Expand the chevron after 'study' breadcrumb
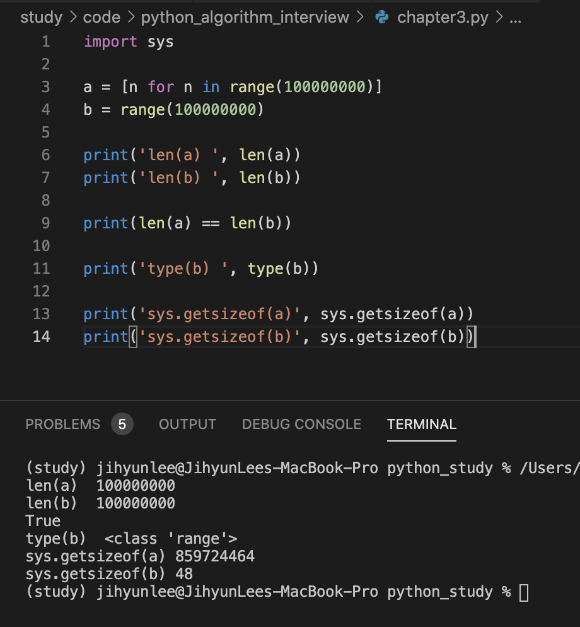 (x=73, y=17)
